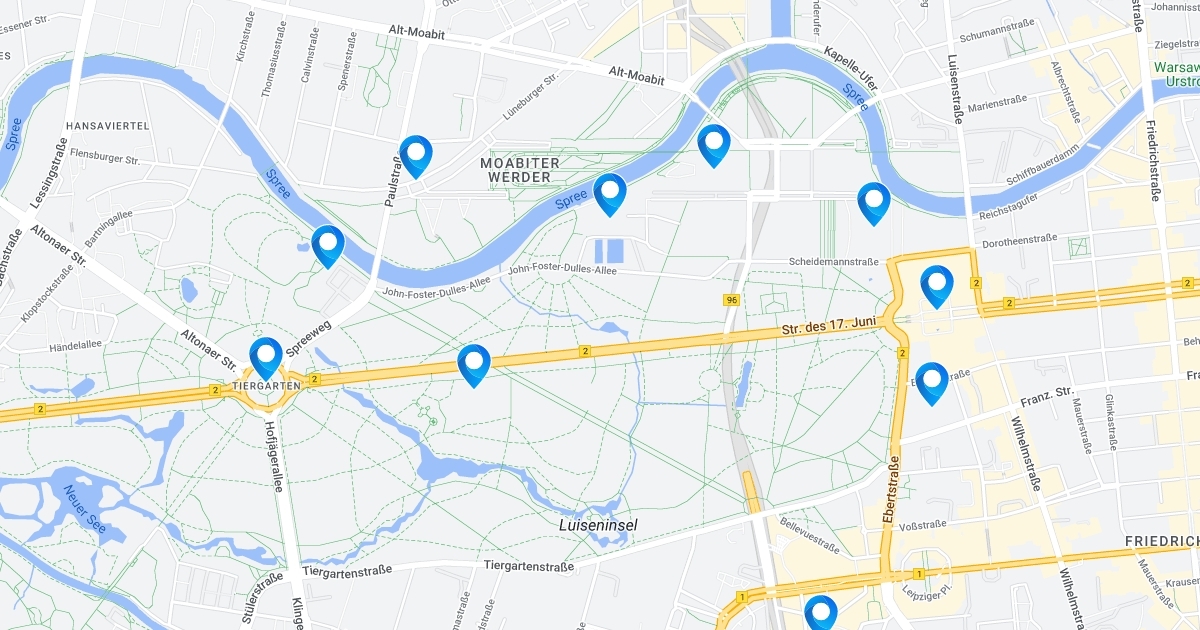The height and width of the screenshot is (630, 1200).
Task: Click the pin just east of Ebertstraße
Action: tap(932, 383)
